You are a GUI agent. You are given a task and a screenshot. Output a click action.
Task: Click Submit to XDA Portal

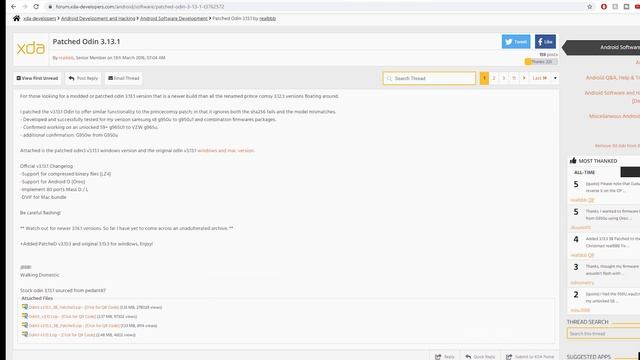530,357
